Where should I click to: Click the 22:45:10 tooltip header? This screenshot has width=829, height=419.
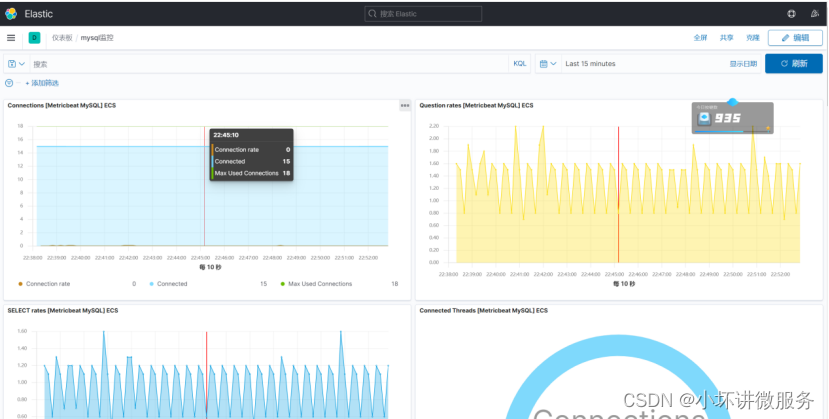click(226, 135)
